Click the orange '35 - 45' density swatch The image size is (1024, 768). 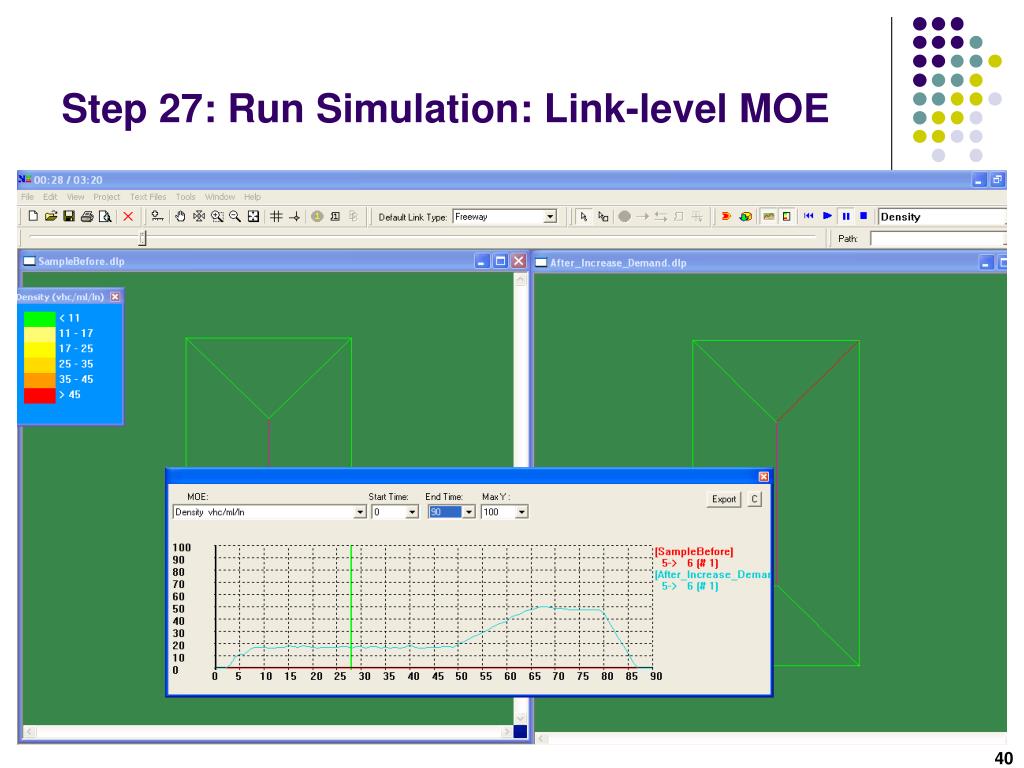(x=39, y=379)
